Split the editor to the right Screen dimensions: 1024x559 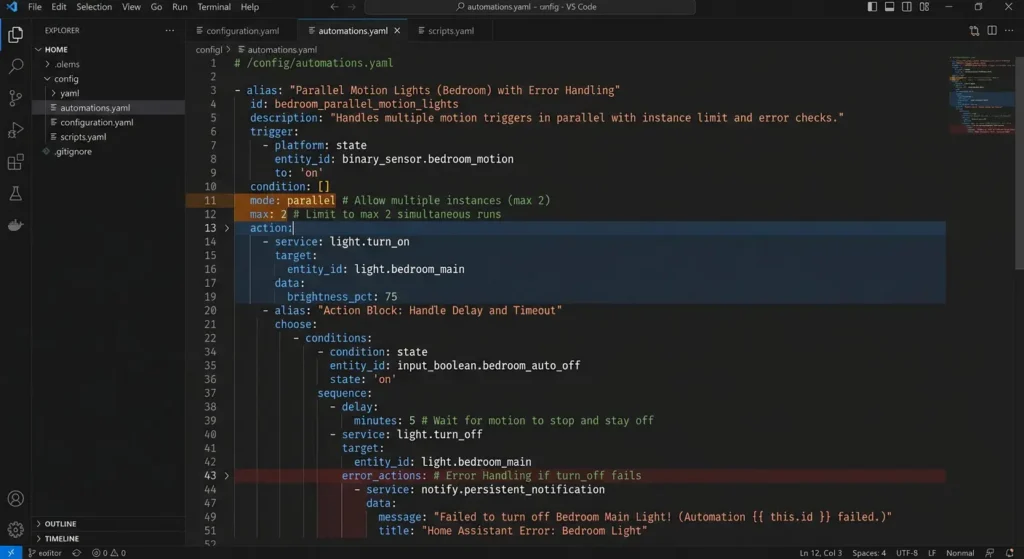point(991,31)
